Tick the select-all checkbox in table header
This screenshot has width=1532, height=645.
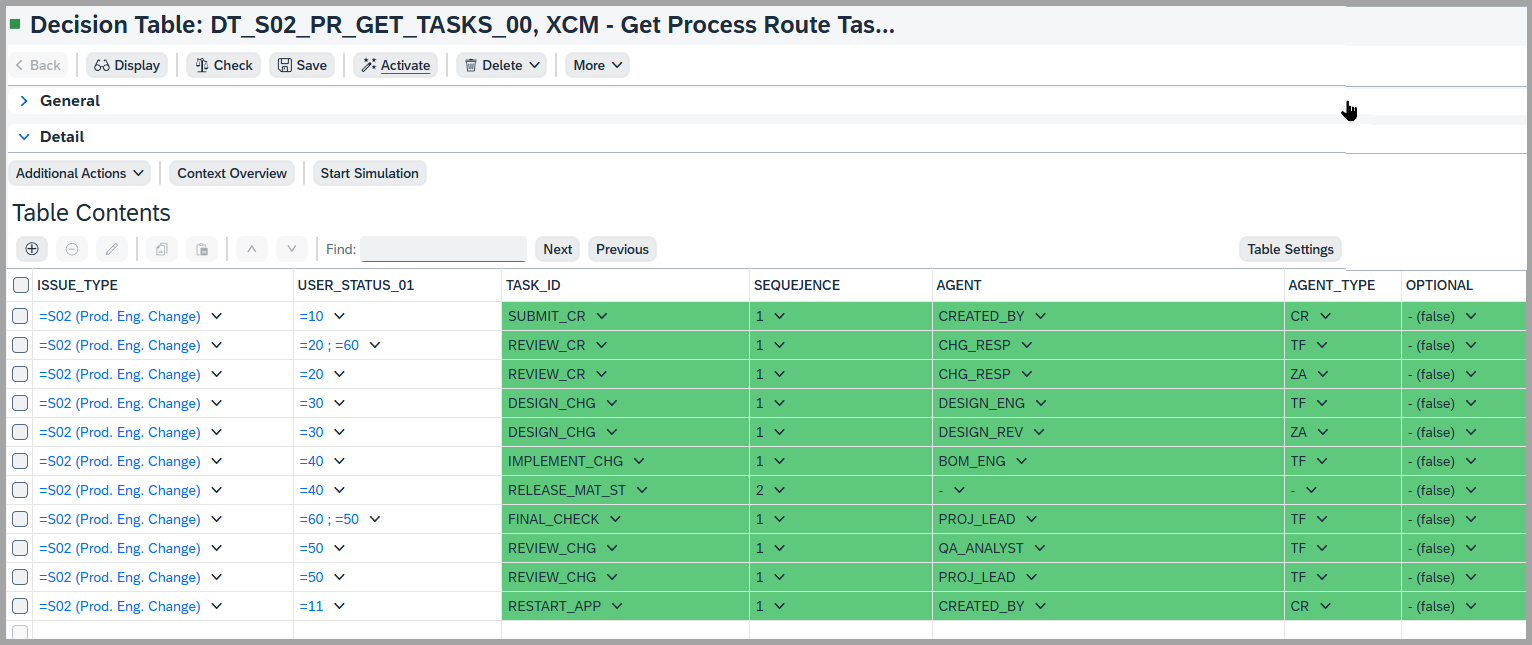(x=21, y=285)
